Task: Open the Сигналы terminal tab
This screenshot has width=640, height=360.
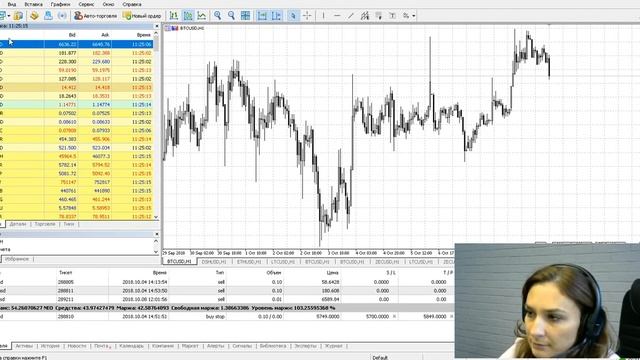Action: click(242, 346)
